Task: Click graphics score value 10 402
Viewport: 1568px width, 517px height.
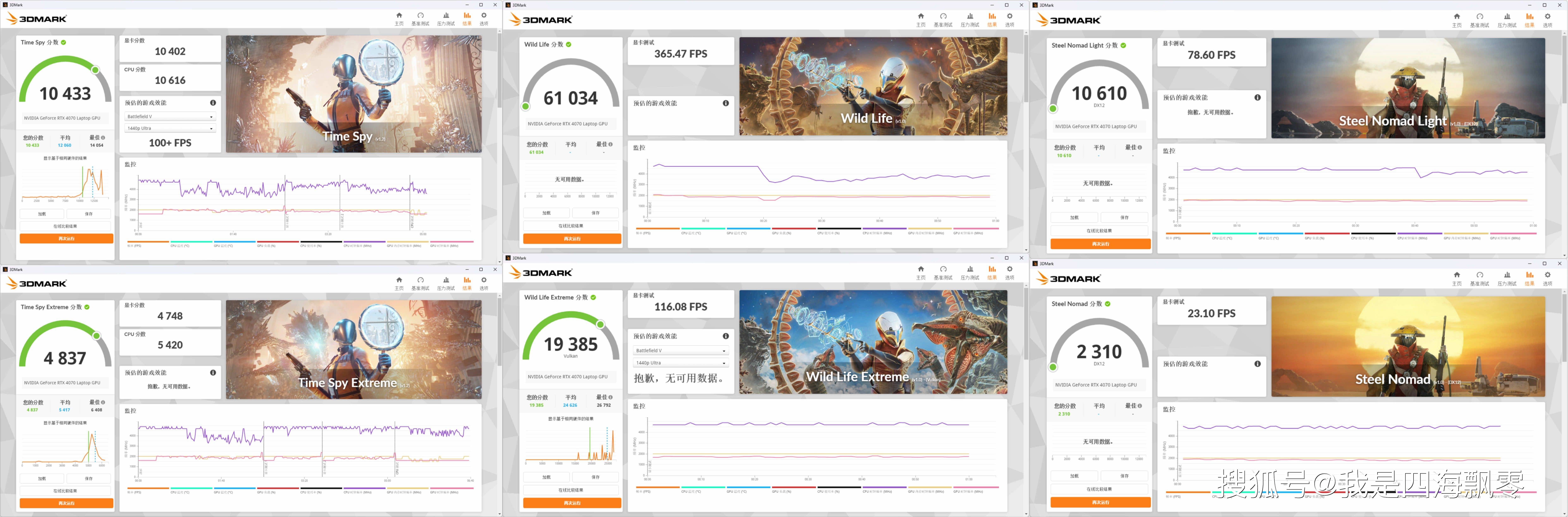Action: tap(170, 52)
